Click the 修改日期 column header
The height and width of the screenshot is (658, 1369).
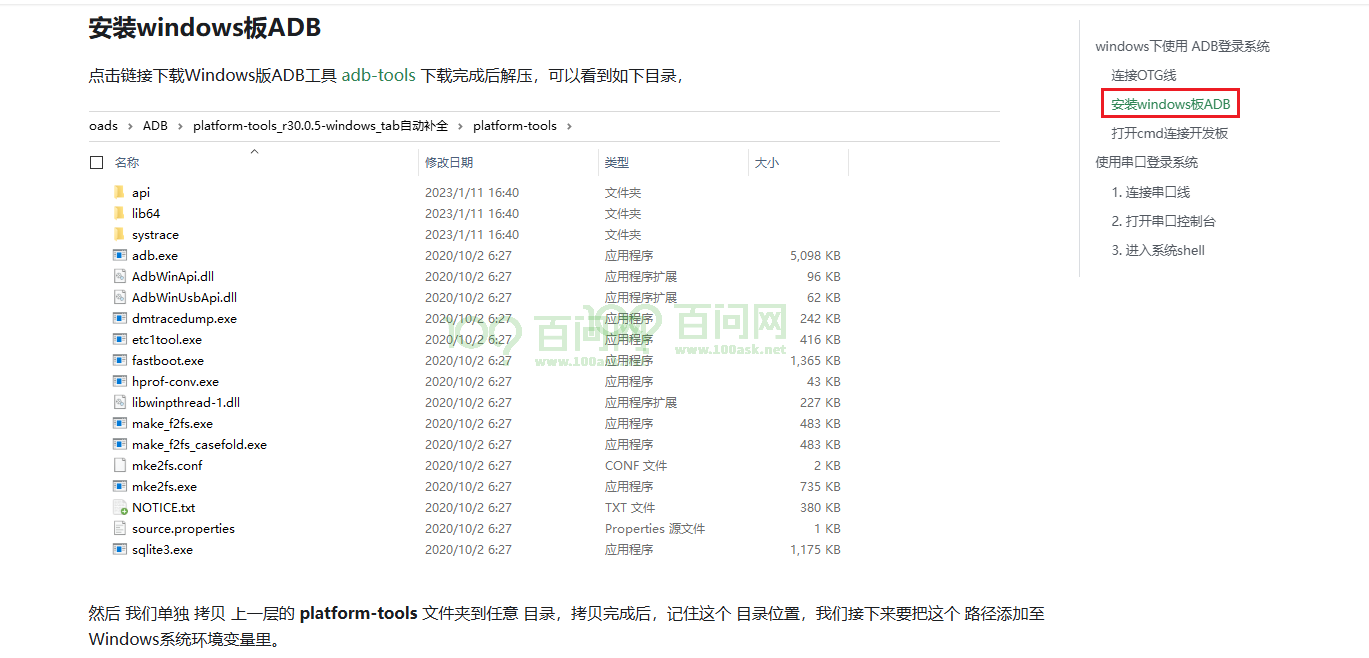449,162
